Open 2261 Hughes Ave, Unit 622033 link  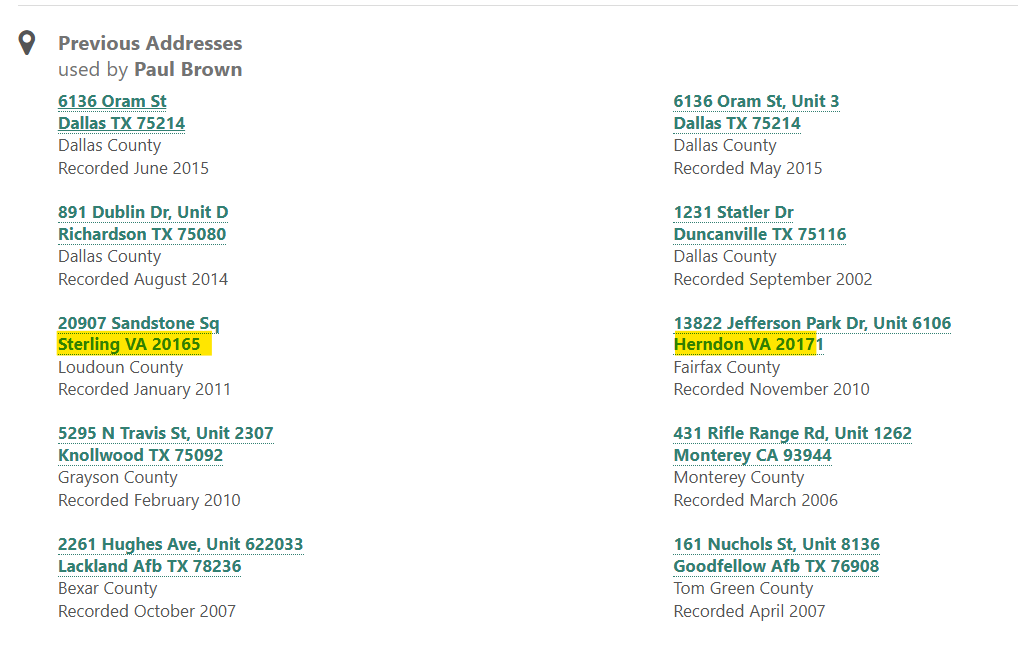[180, 544]
